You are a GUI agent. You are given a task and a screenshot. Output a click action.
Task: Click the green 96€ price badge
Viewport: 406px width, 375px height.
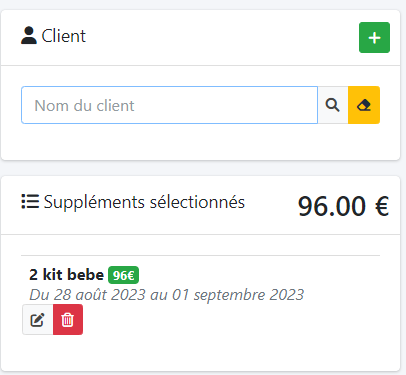123,275
